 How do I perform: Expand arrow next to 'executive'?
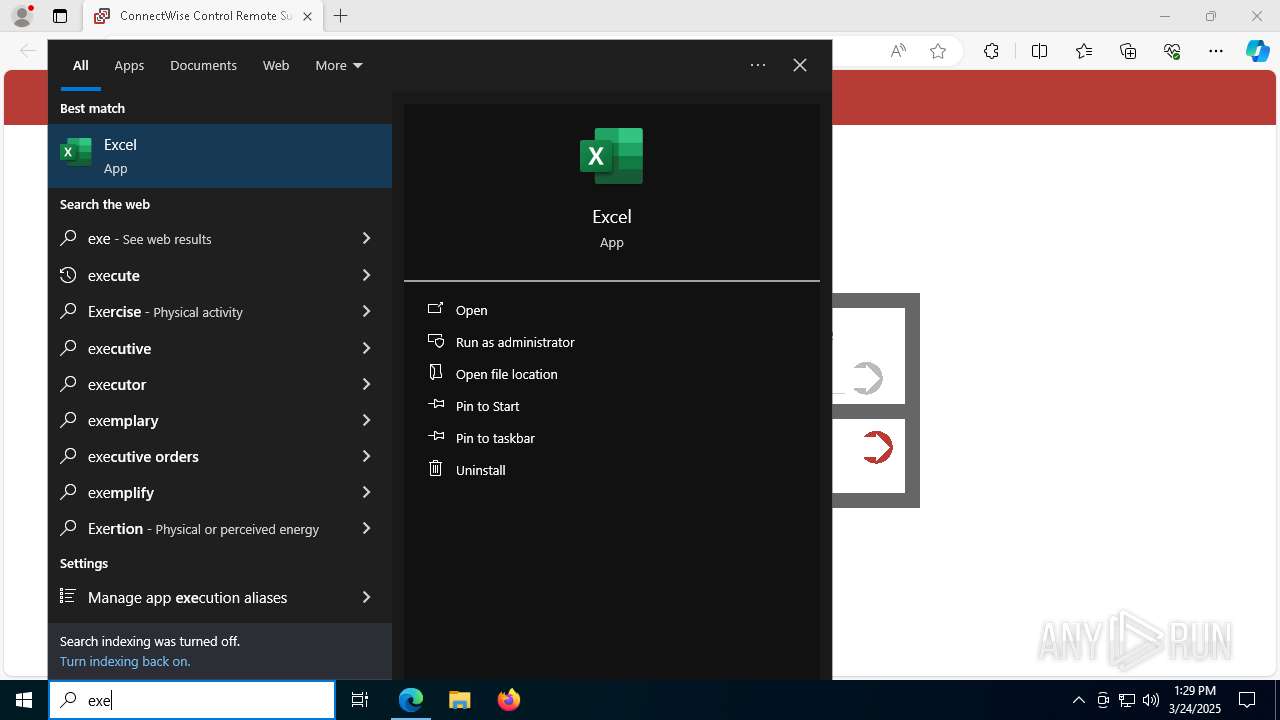pyautogui.click(x=366, y=348)
